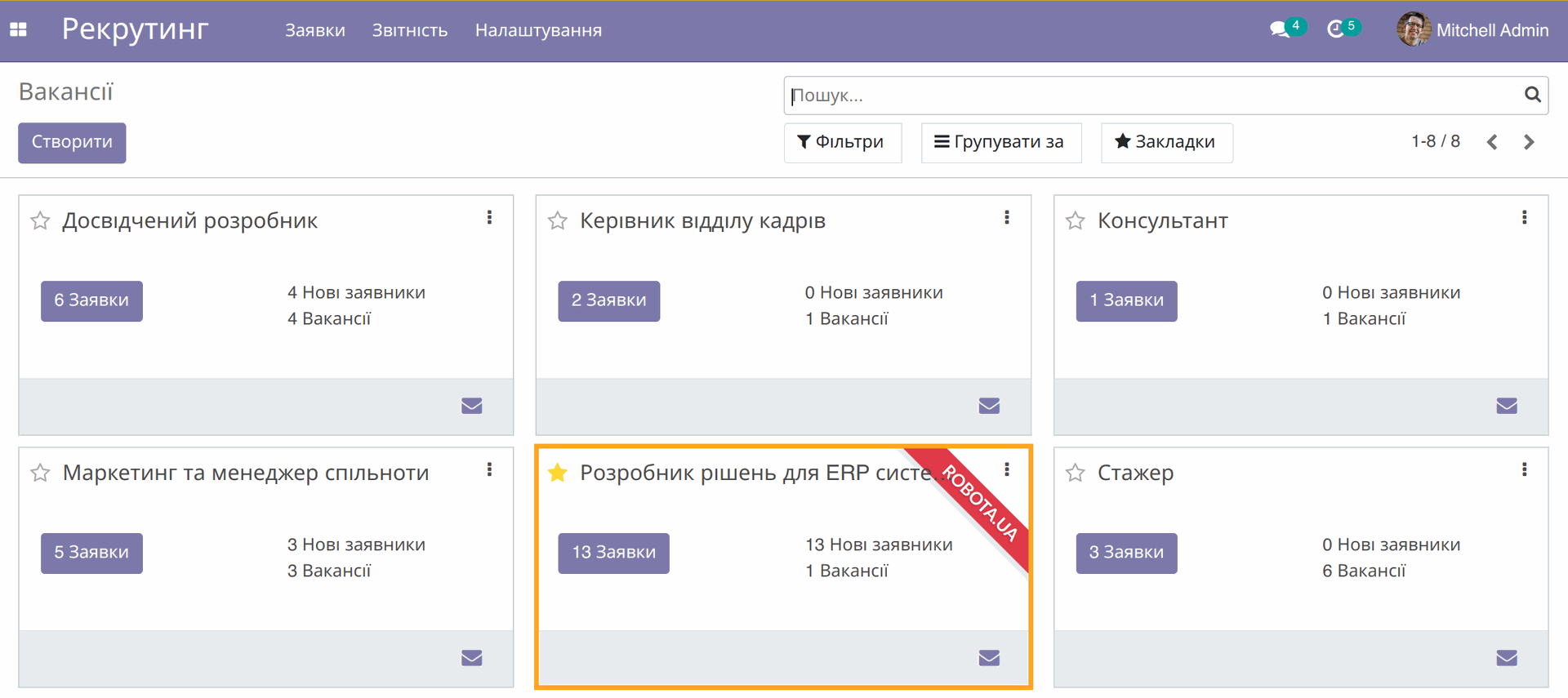Open the Керівник відділу кадрів card title
1568x698 pixels.
click(702, 221)
